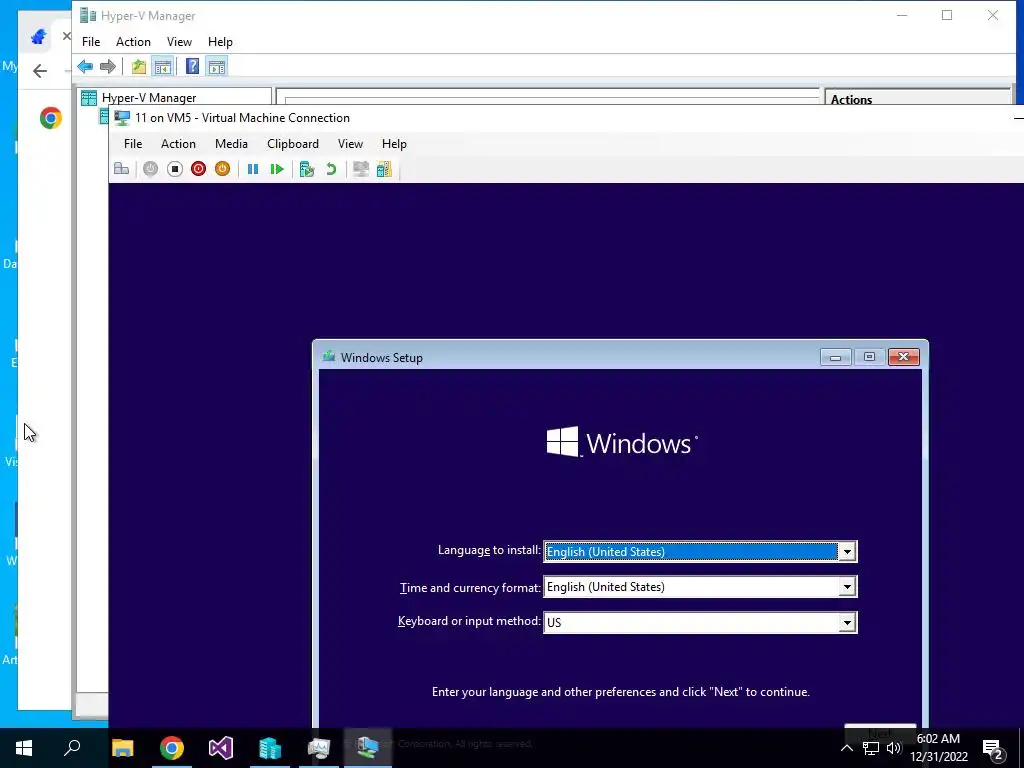This screenshot has height=768, width=1024.
Task: Open network status tray icon
Action: pyautogui.click(x=871, y=748)
